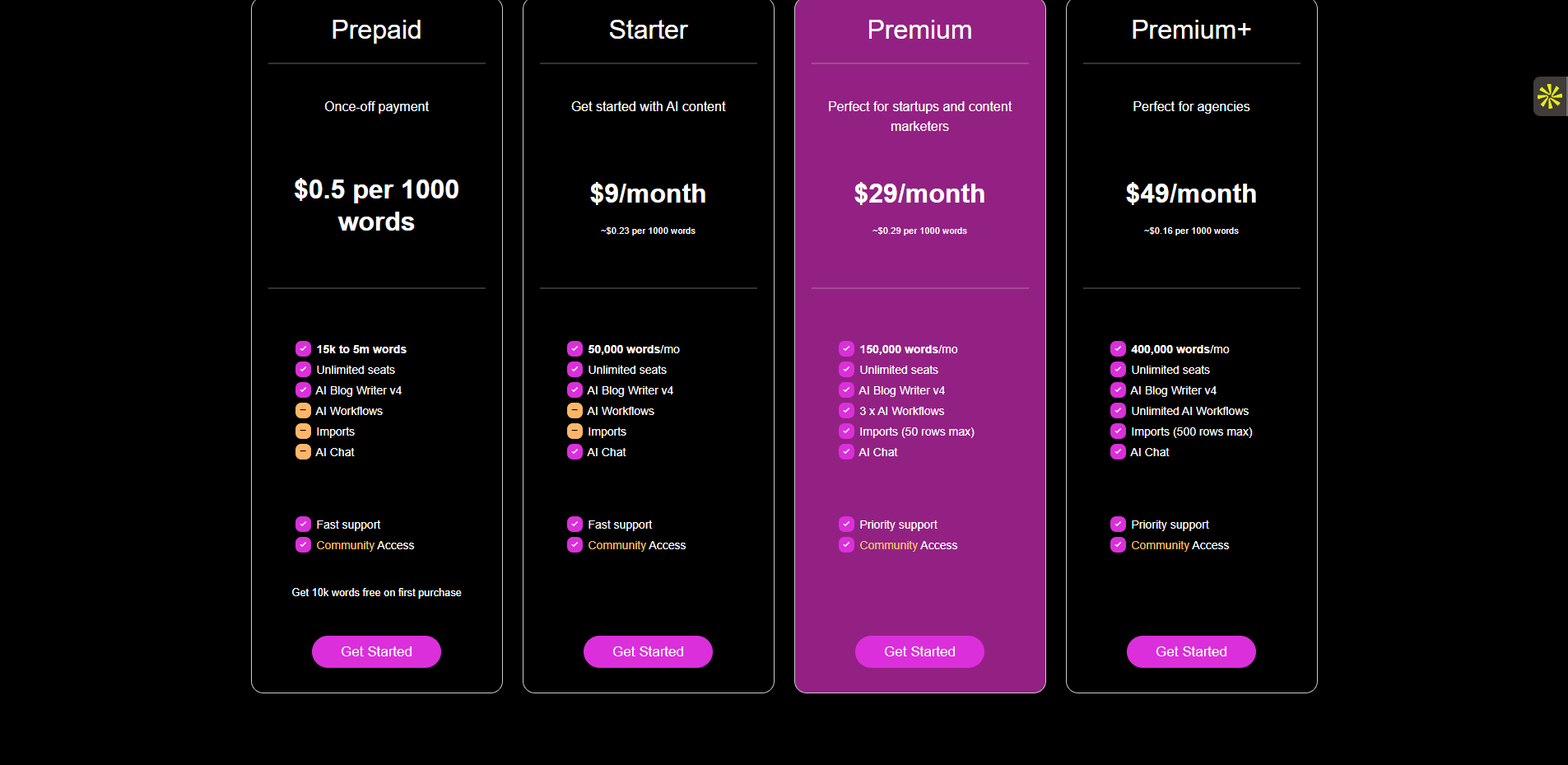
Task: Click the orange minus icon beside Prepaid AI Chat
Action: click(303, 452)
